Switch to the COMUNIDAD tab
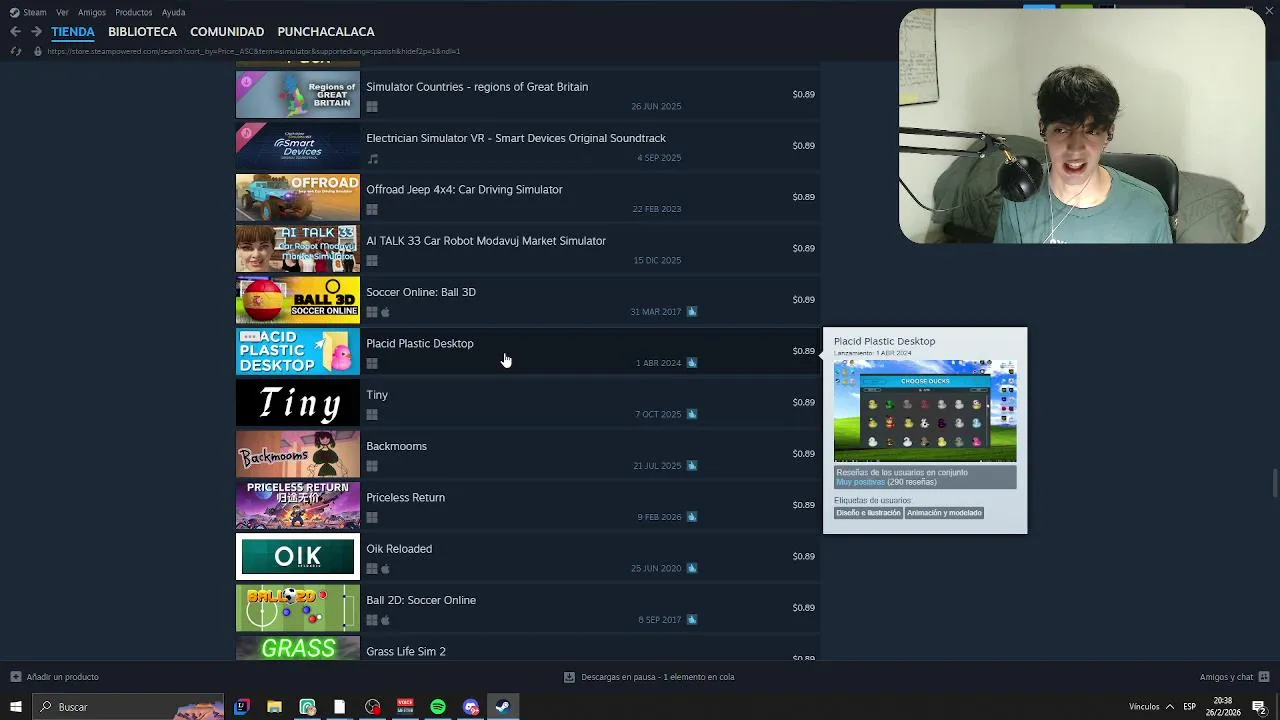This screenshot has width=1280, height=720. (227, 32)
